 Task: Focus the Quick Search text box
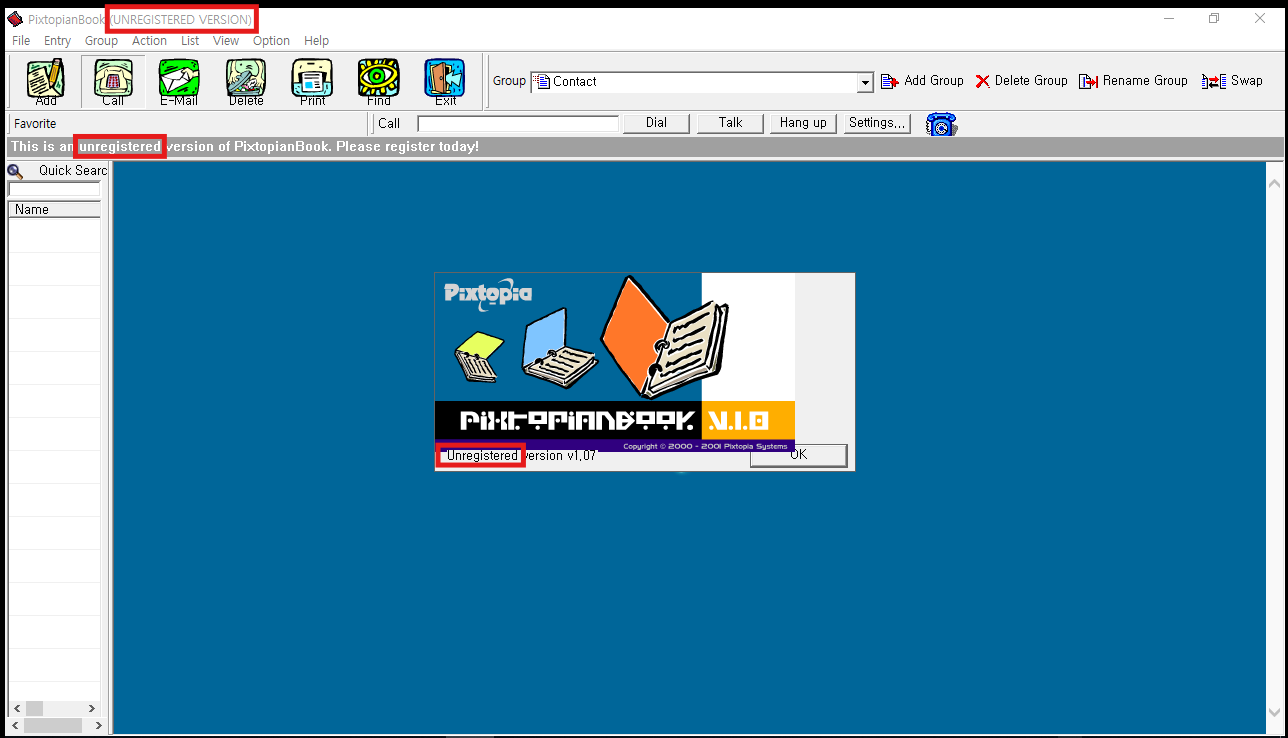54,189
